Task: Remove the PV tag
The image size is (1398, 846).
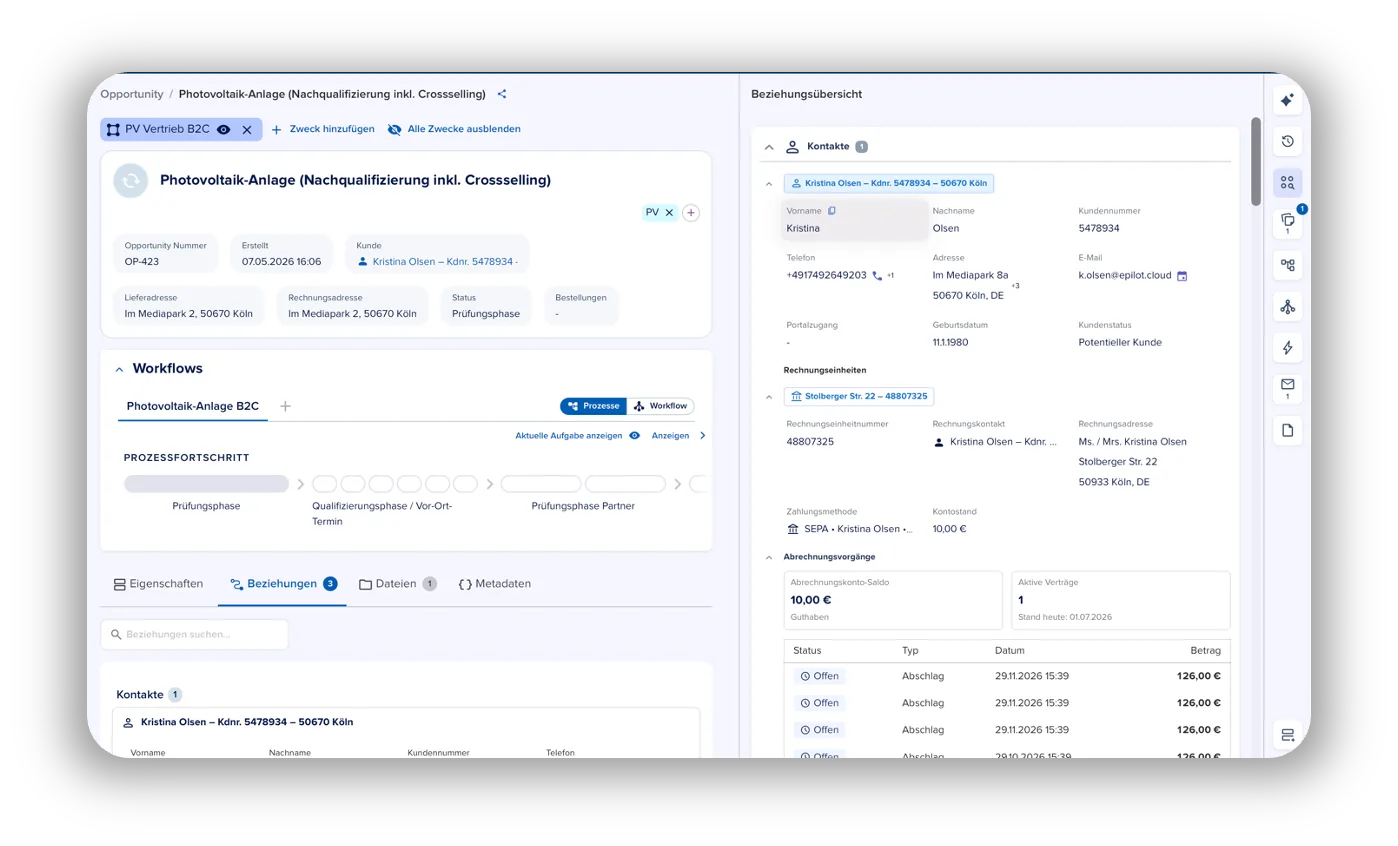Action: click(669, 212)
